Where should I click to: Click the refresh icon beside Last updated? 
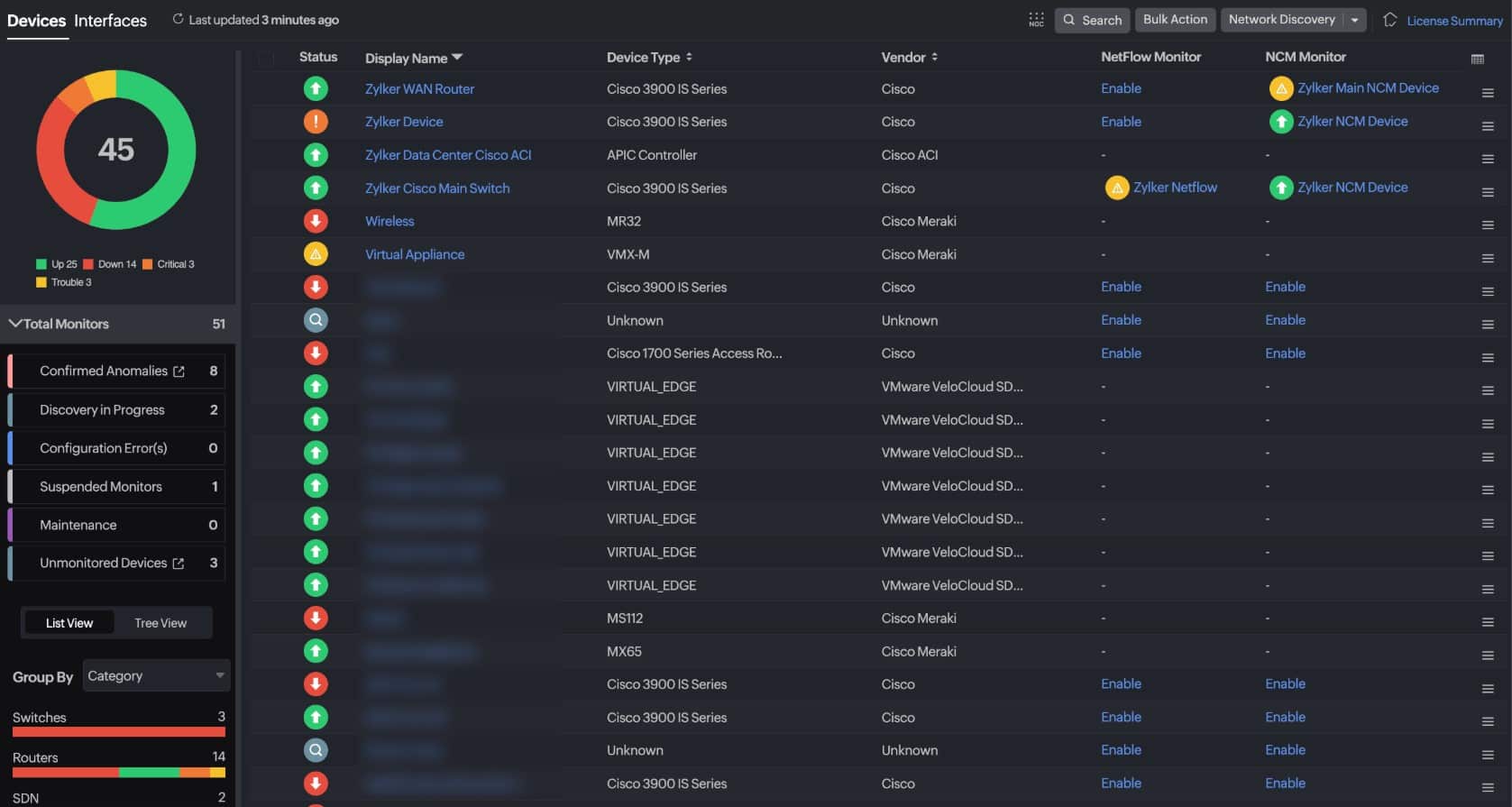pos(178,19)
